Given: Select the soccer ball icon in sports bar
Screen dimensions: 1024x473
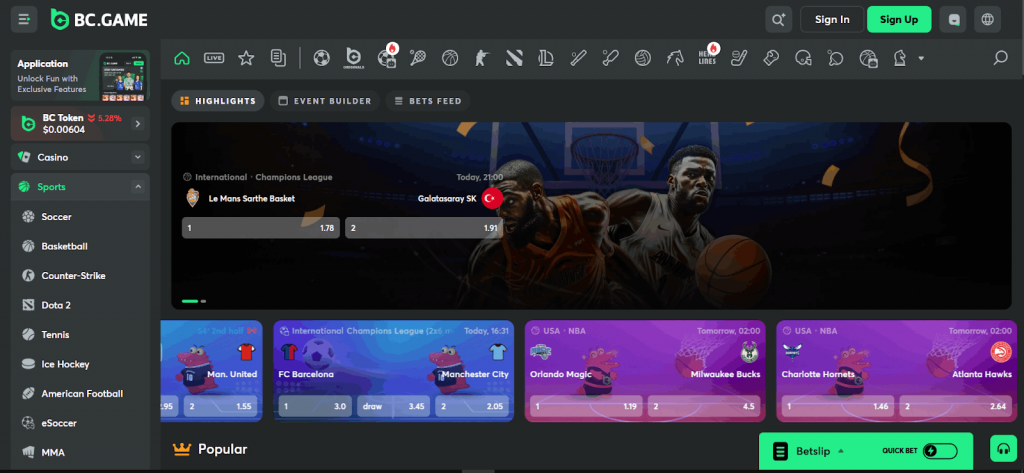Looking at the screenshot, I should [x=321, y=58].
